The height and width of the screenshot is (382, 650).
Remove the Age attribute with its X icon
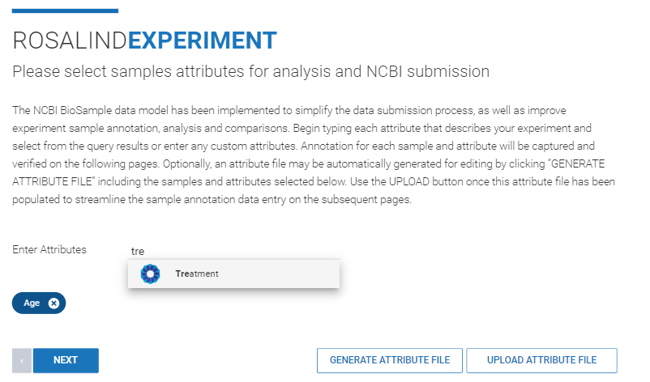(53, 303)
